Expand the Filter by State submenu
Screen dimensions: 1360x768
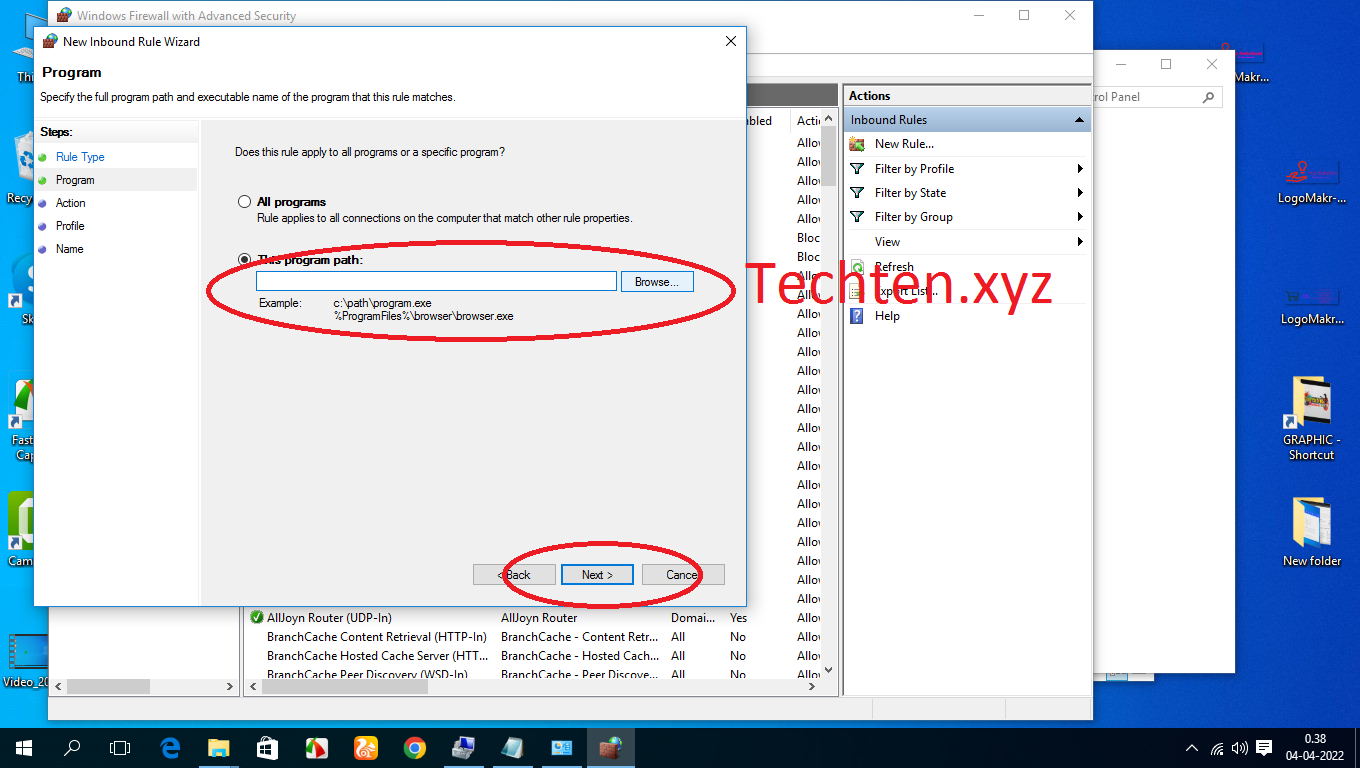click(1080, 193)
